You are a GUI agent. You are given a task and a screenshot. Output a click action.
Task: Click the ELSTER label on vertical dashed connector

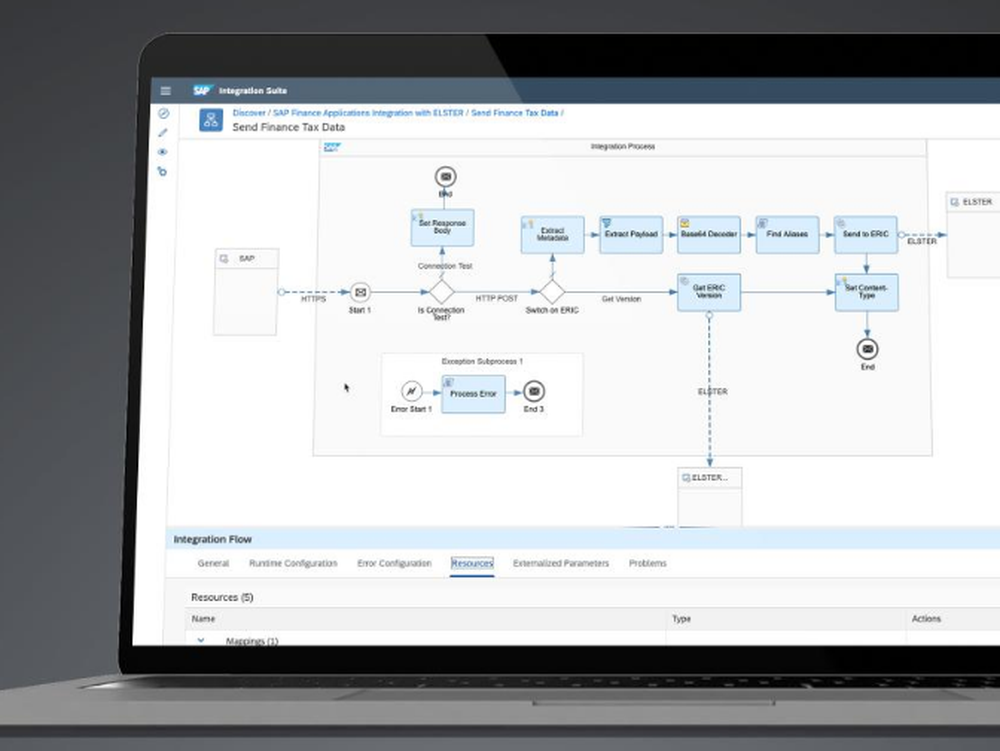[712, 391]
